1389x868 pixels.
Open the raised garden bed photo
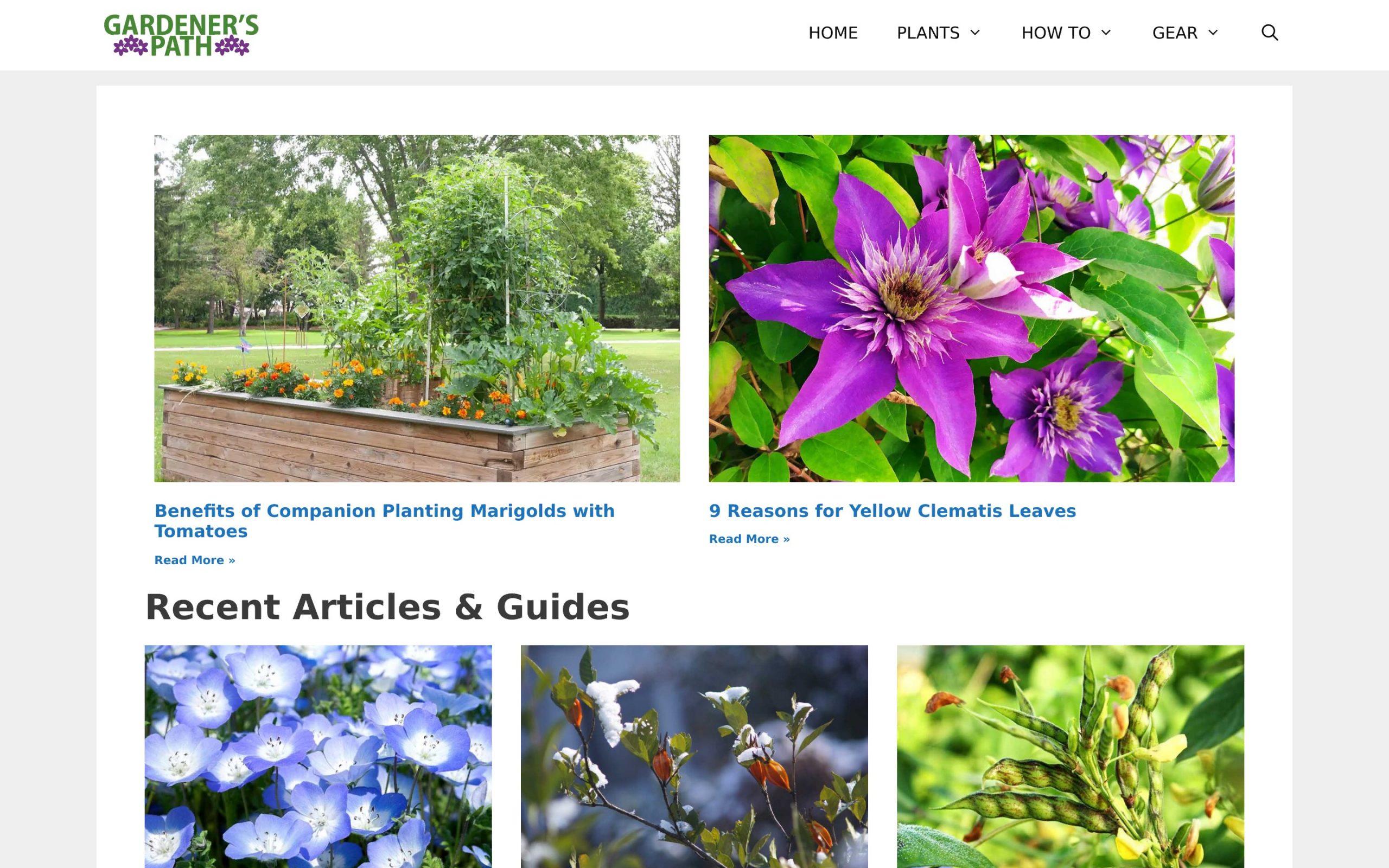(x=417, y=308)
